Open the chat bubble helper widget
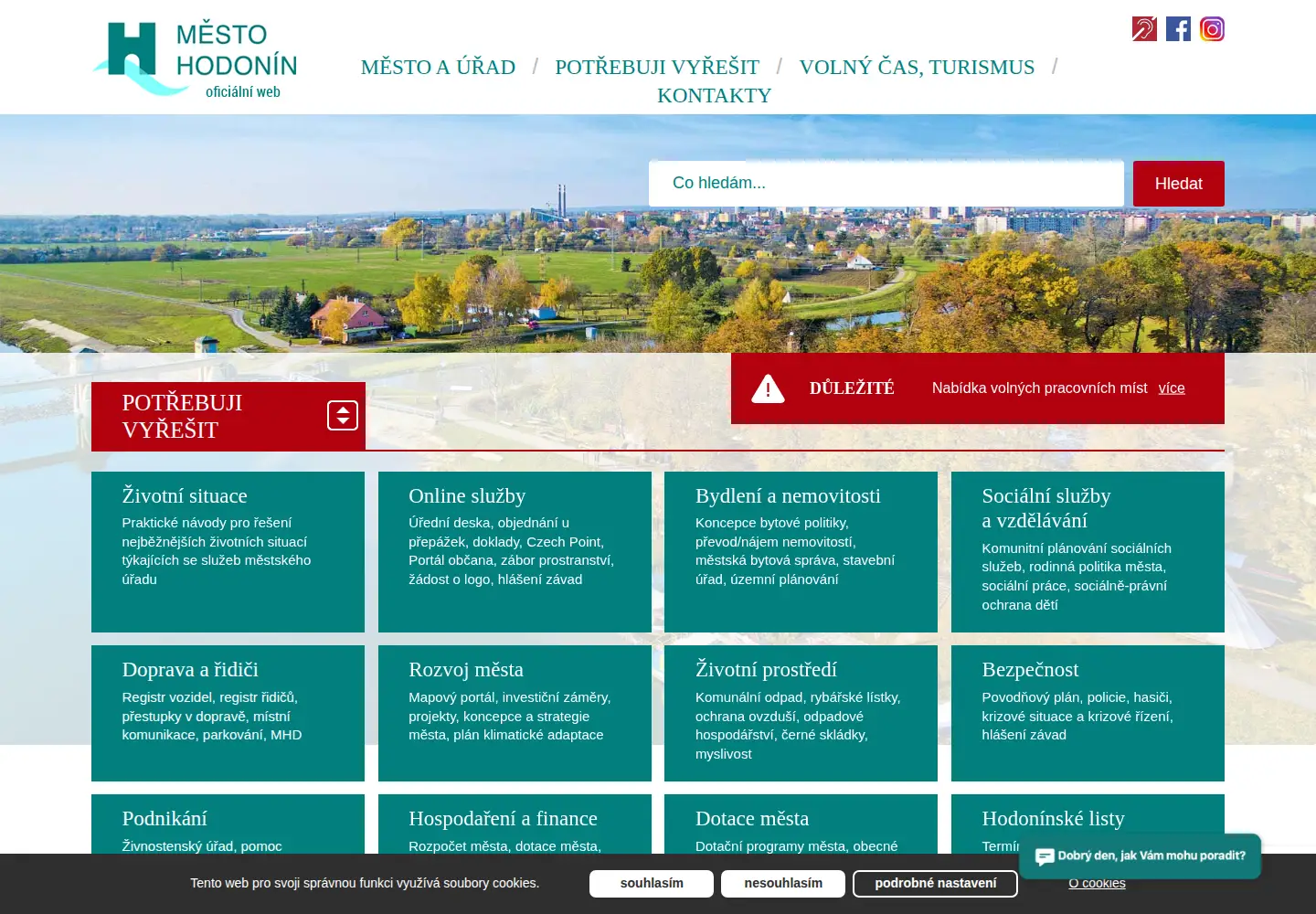1316x914 pixels. pos(1140,856)
